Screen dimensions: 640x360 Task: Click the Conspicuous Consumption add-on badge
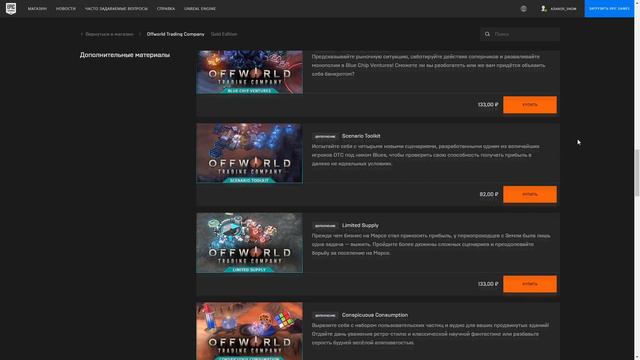click(x=325, y=316)
